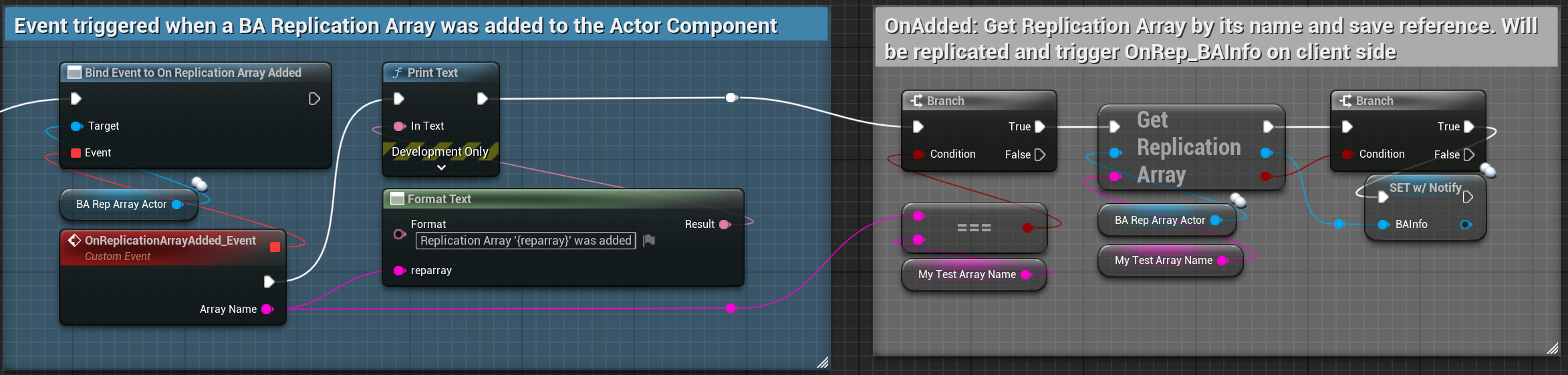Click the Bind Event node's input execution pin
Screen dimensions: 1568x375
[x=76, y=99]
